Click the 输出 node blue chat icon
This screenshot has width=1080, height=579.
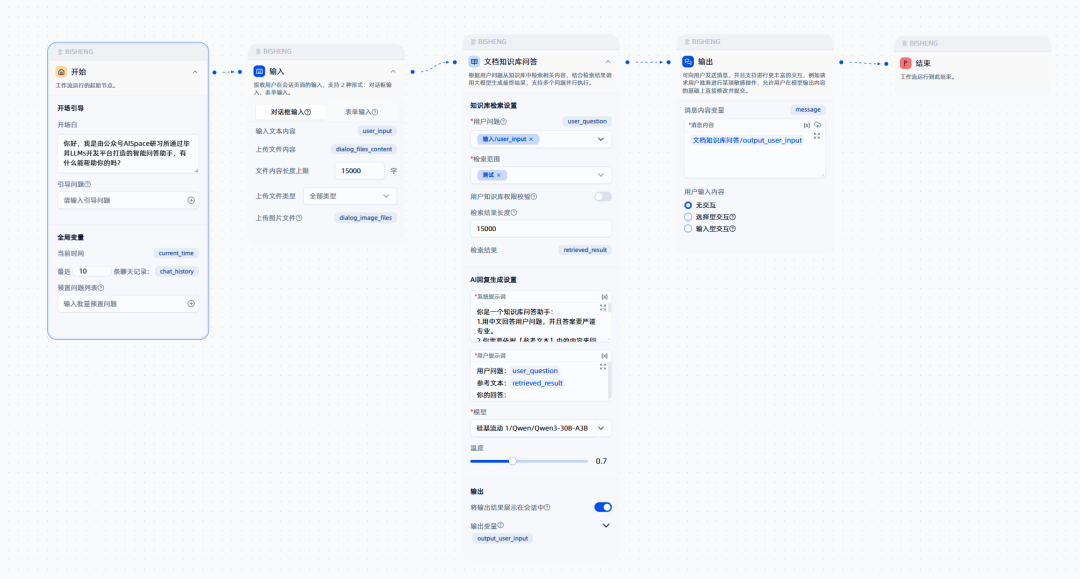[688, 61]
